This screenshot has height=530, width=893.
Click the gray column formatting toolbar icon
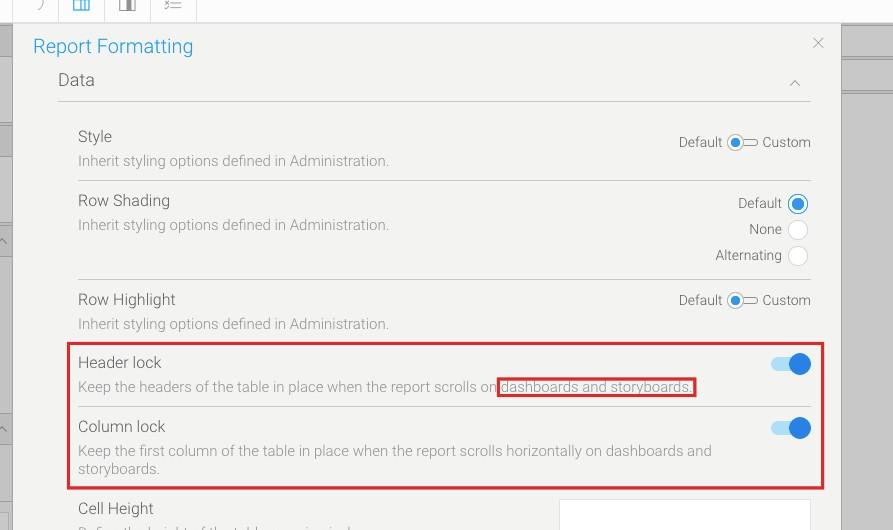[x=128, y=6]
